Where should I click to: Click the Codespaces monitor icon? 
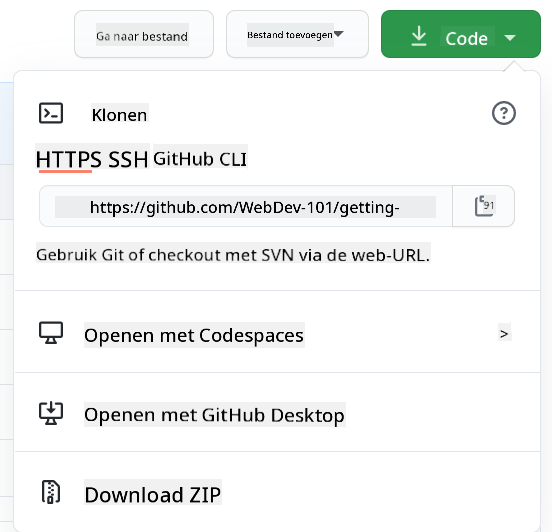[51, 333]
